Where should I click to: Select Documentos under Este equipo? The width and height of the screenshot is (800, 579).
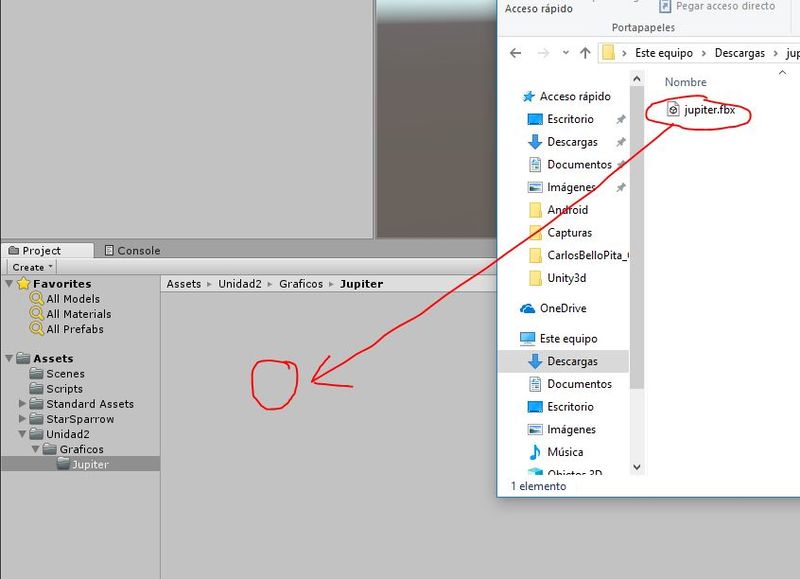click(x=579, y=384)
